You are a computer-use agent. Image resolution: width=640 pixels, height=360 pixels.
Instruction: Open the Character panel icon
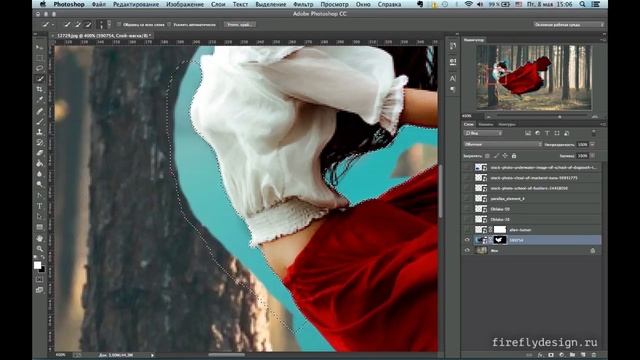pos(453,78)
